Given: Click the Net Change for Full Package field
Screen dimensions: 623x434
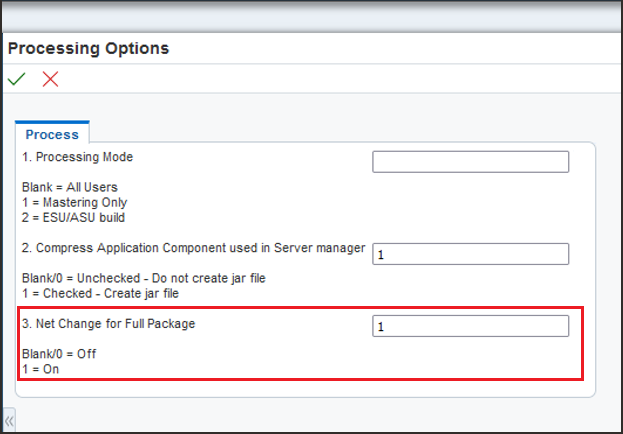Looking at the screenshot, I should [x=470, y=326].
